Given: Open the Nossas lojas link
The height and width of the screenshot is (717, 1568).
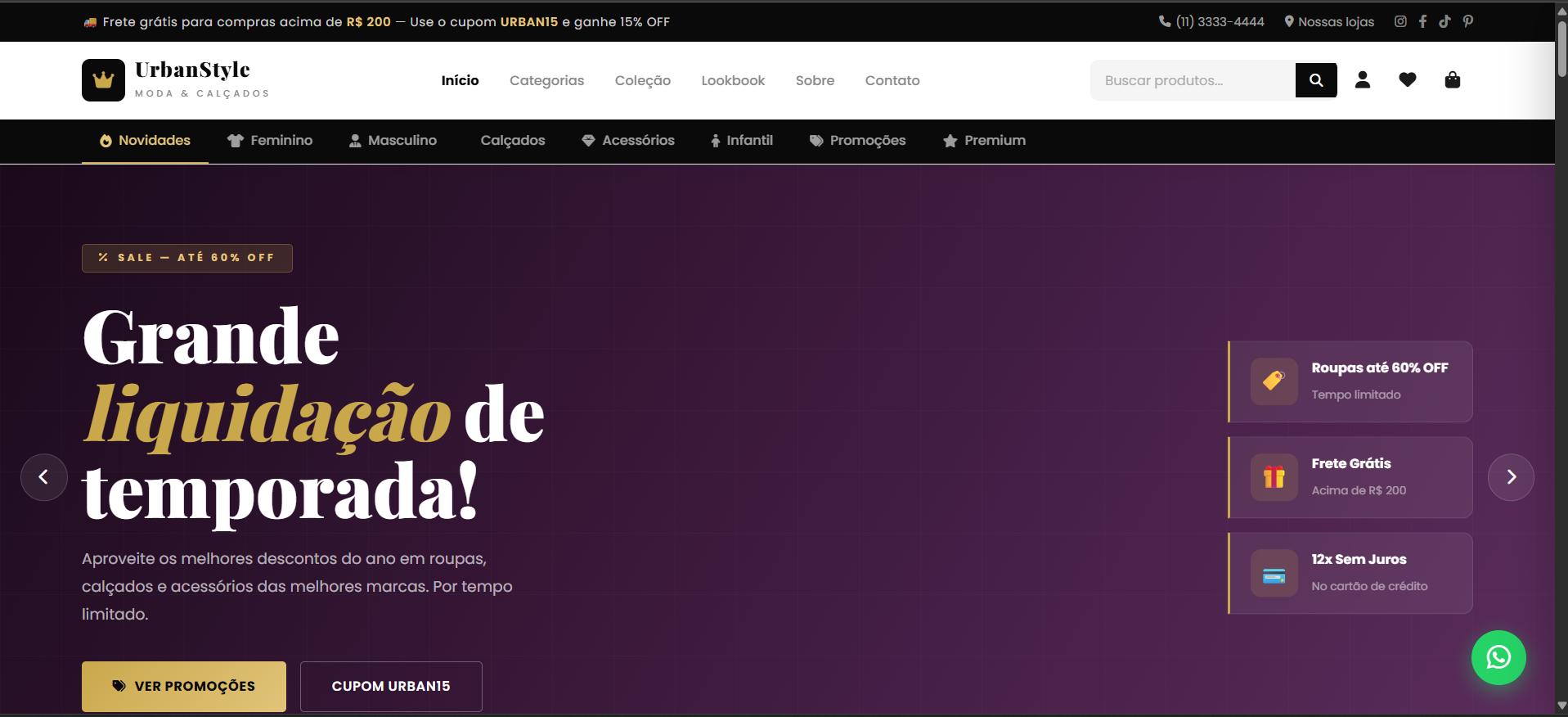Looking at the screenshot, I should tap(1329, 21).
